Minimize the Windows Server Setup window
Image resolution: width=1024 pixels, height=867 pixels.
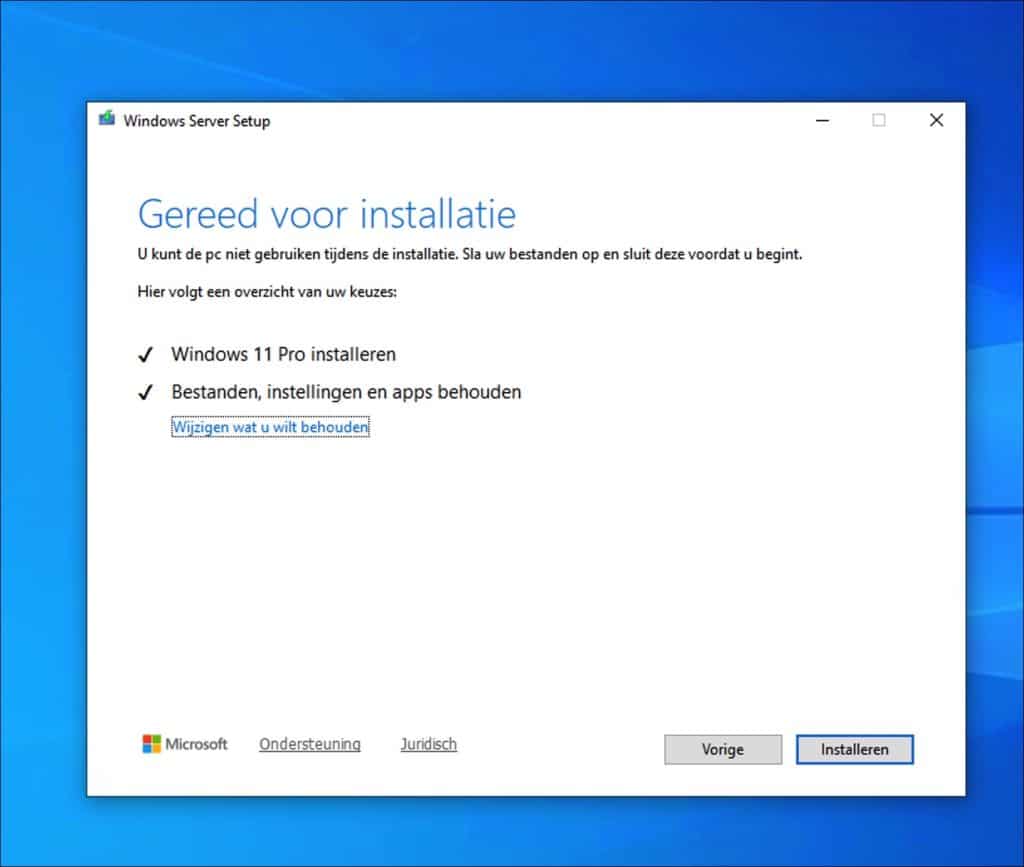click(x=822, y=120)
